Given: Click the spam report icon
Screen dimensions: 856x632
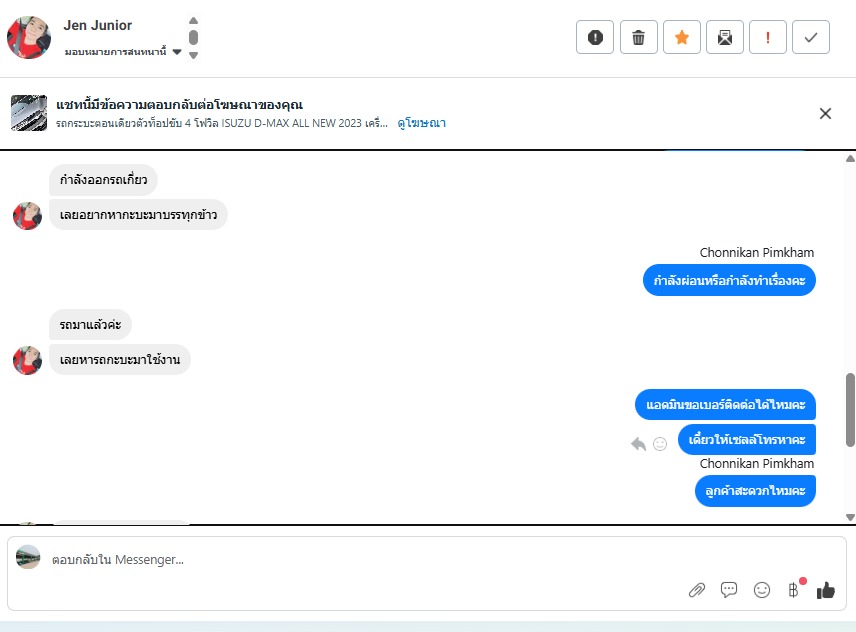Looking at the screenshot, I should [595, 37].
